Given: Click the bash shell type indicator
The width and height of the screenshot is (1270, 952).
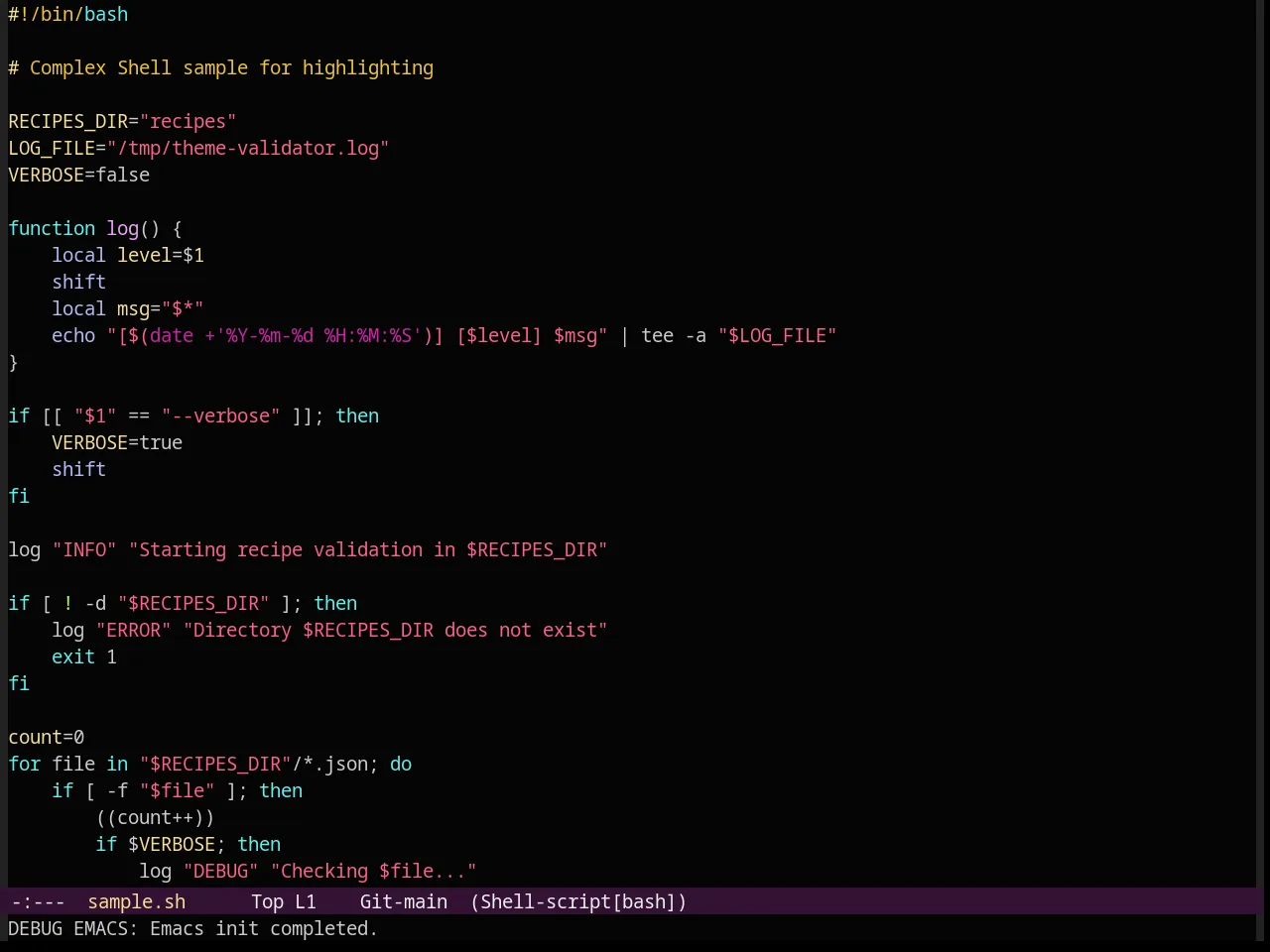Looking at the screenshot, I should [644, 902].
